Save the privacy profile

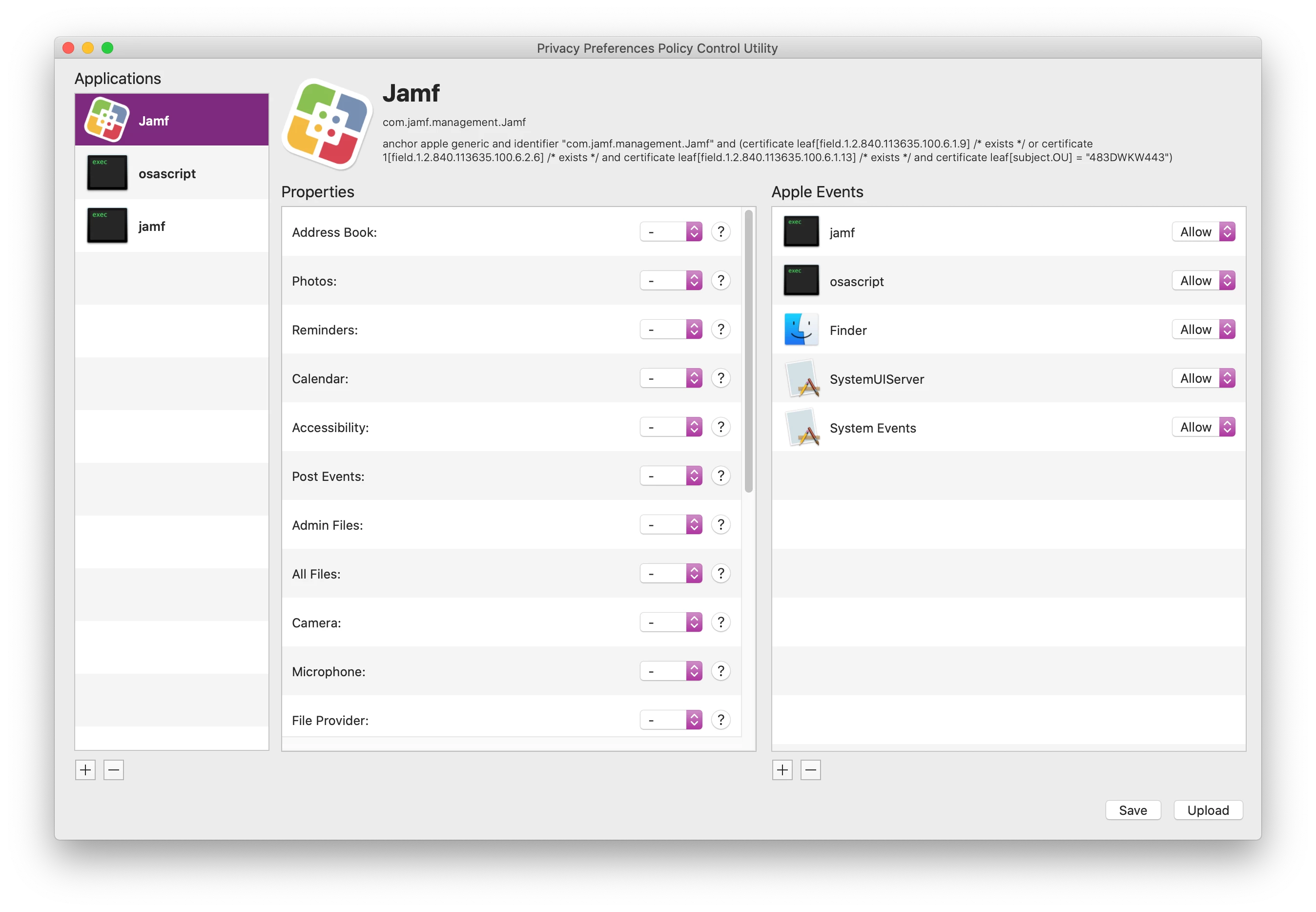(1132, 810)
